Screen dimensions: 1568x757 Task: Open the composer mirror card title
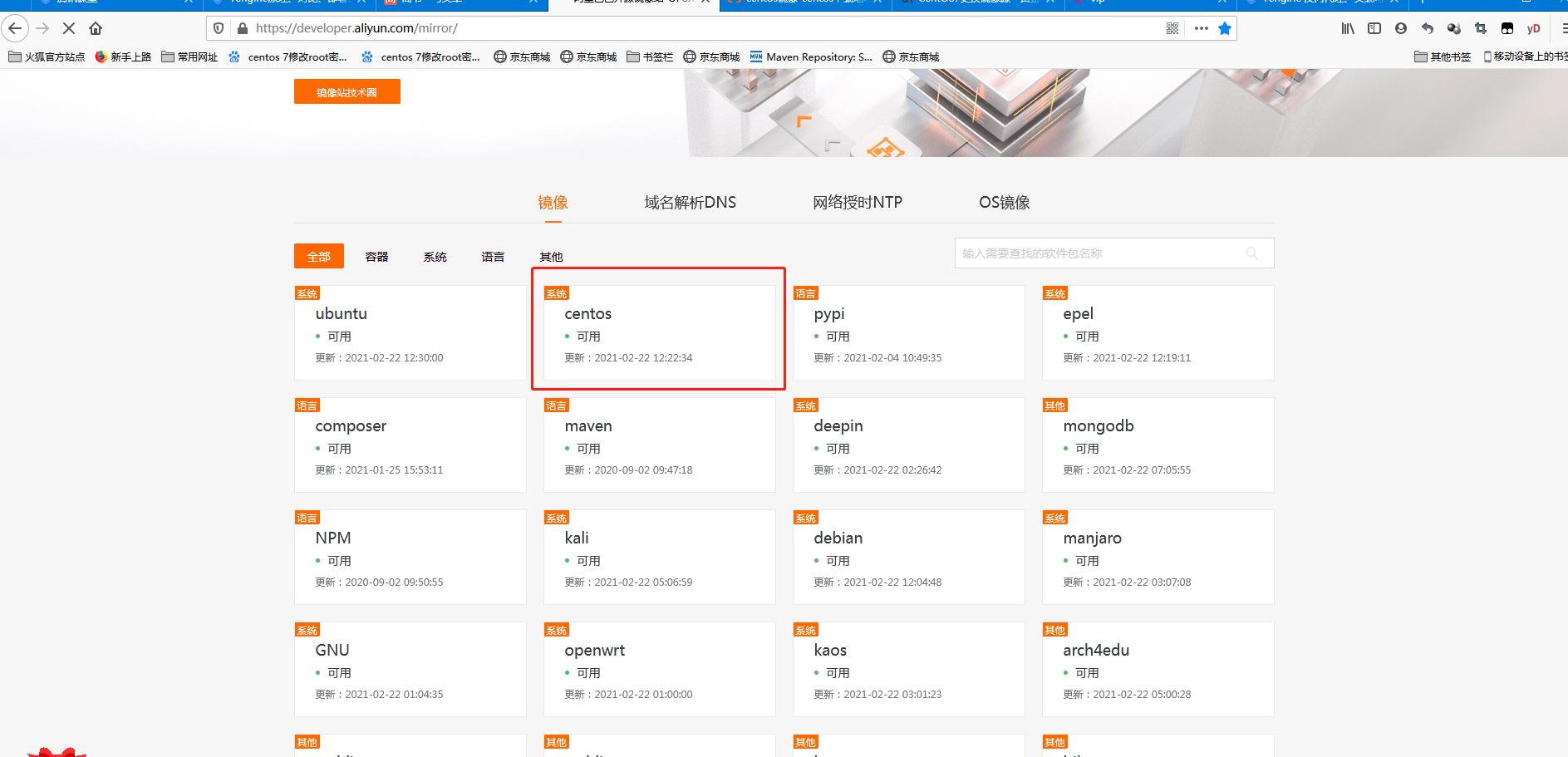click(351, 426)
